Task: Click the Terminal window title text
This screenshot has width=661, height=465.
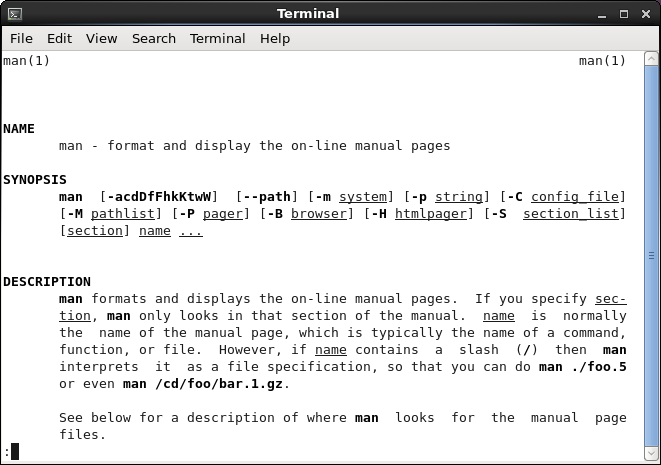Action: 308,13
